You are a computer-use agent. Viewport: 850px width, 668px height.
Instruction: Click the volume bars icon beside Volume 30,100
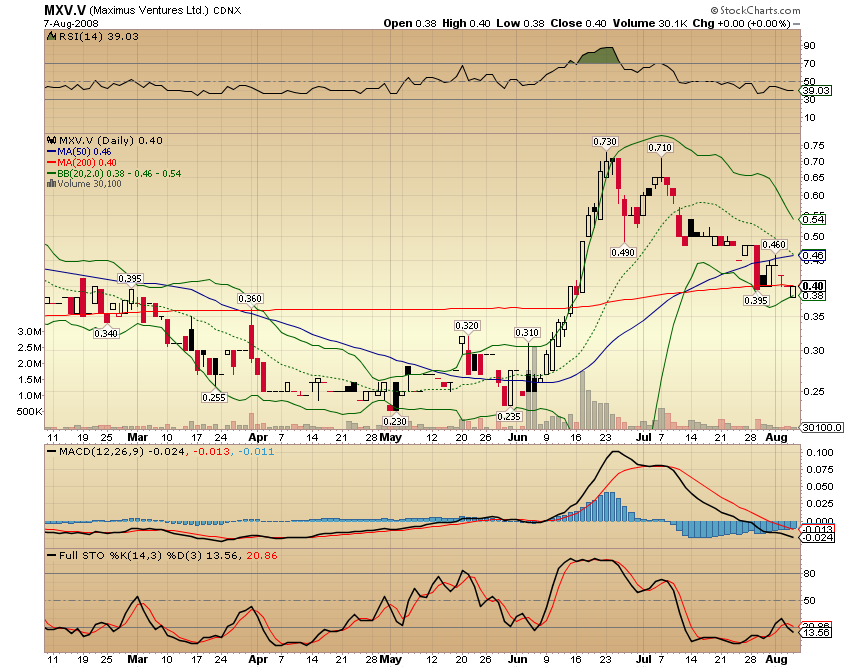[x=51, y=184]
